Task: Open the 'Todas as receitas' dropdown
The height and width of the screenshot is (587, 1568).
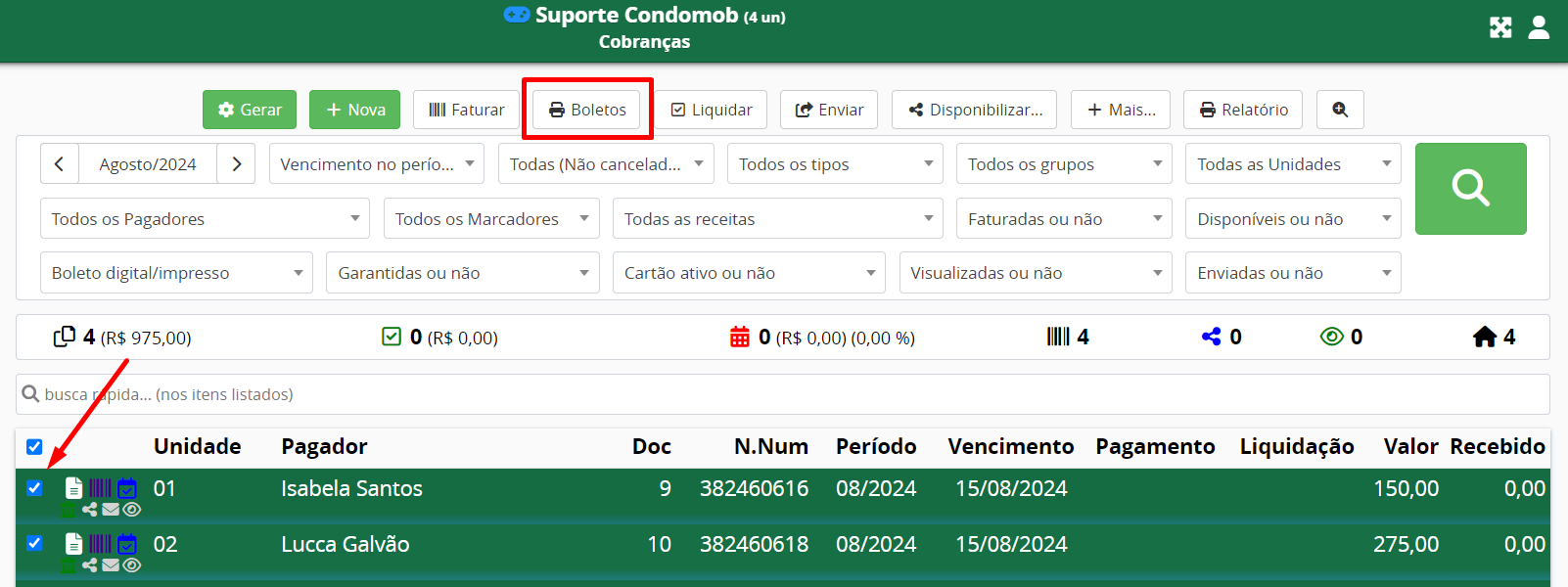Action: 777,219
